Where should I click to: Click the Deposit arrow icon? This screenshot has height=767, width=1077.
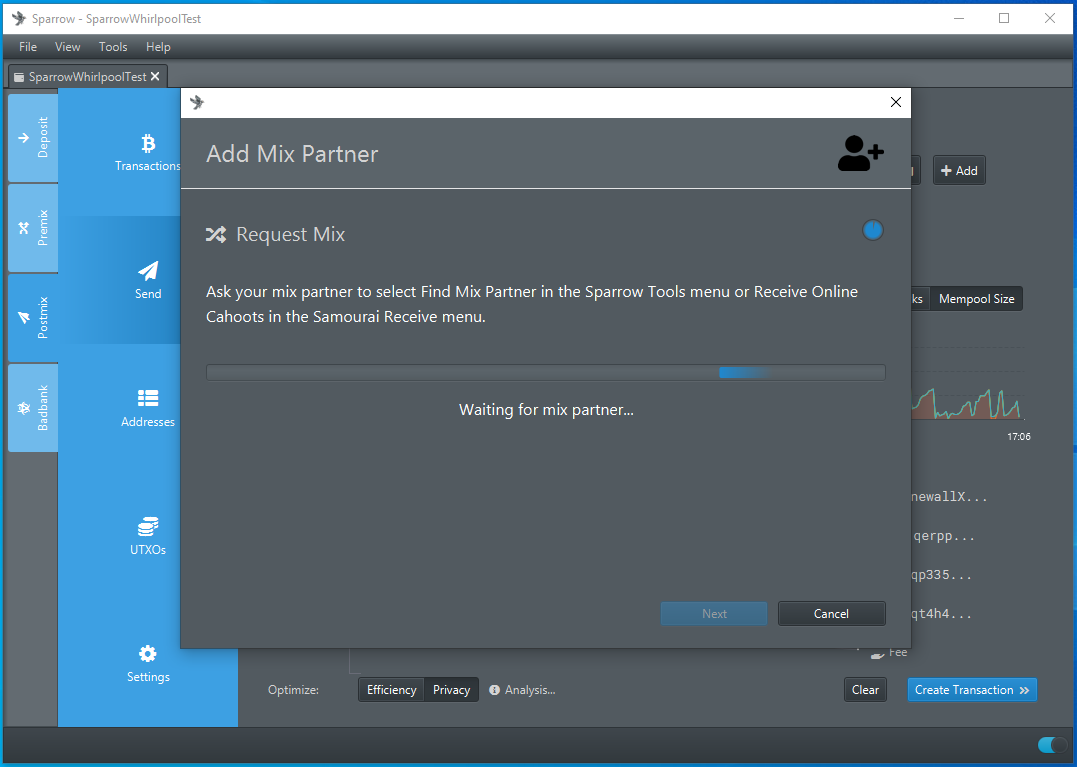pyautogui.click(x=23, y=138)
